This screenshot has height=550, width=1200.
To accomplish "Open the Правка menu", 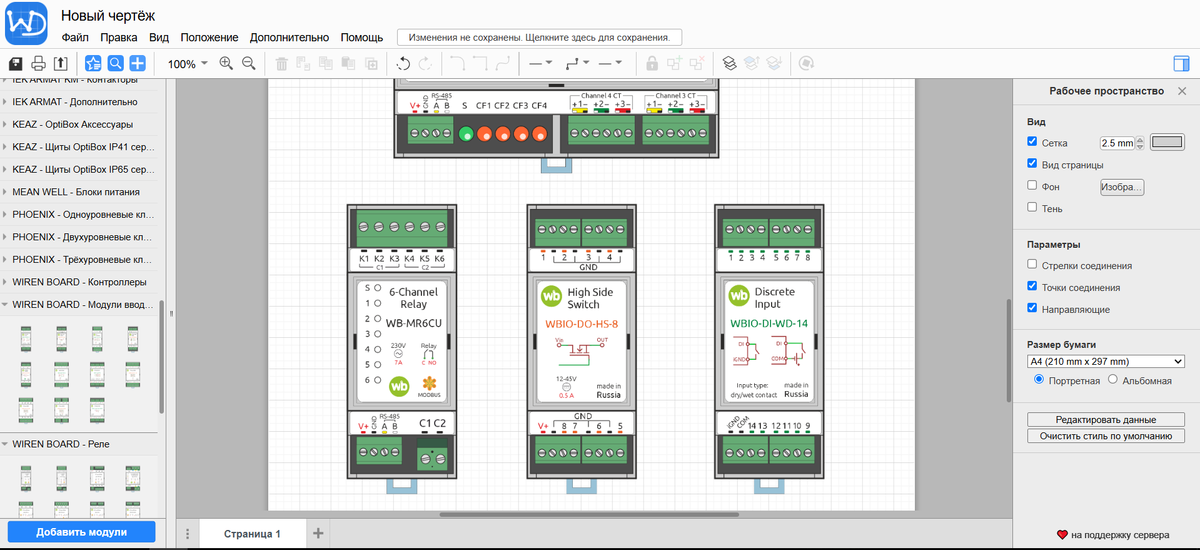I will (x=118, y=37).
